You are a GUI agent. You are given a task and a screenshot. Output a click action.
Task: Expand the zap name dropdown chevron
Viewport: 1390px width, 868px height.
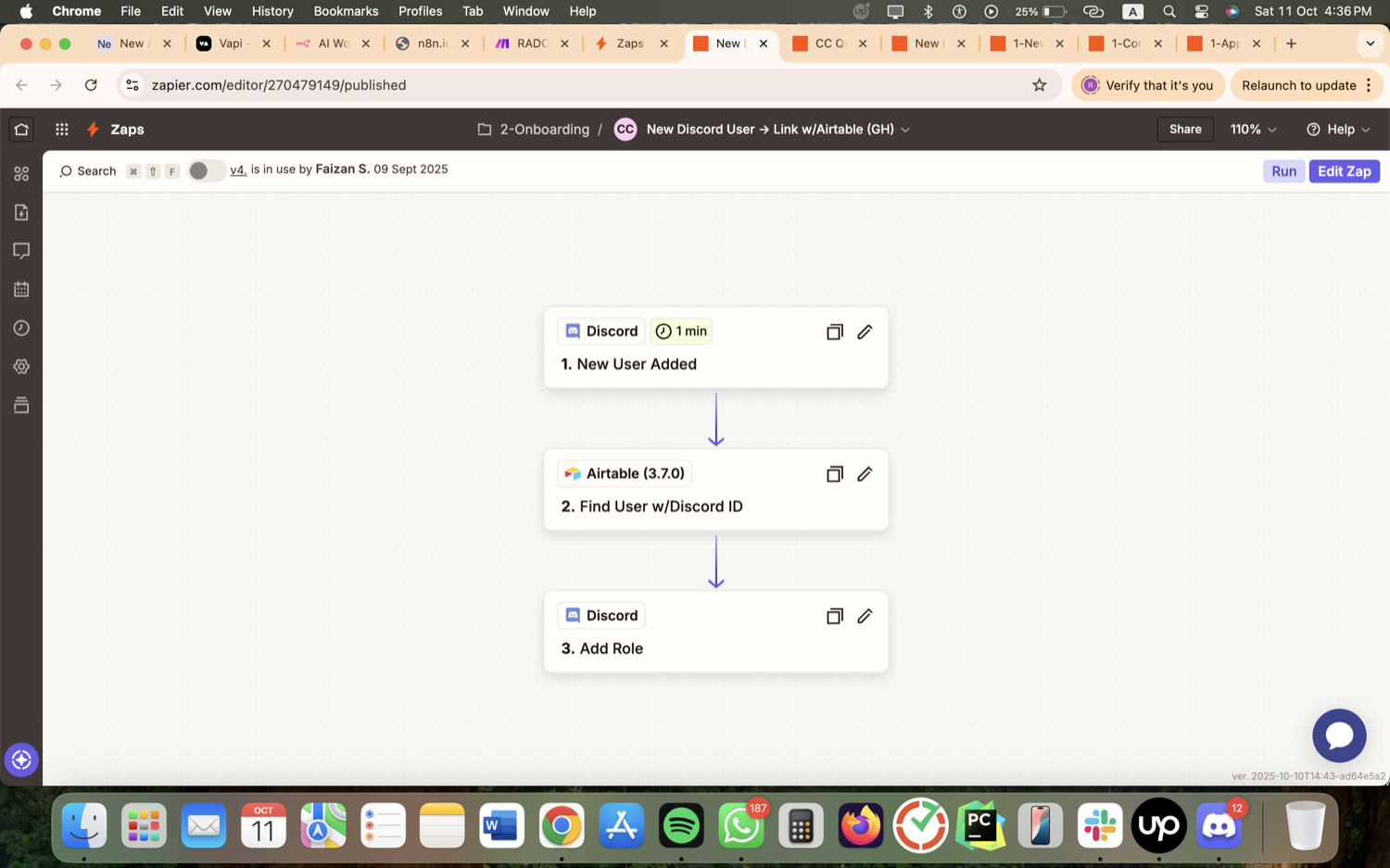(905, 130)
